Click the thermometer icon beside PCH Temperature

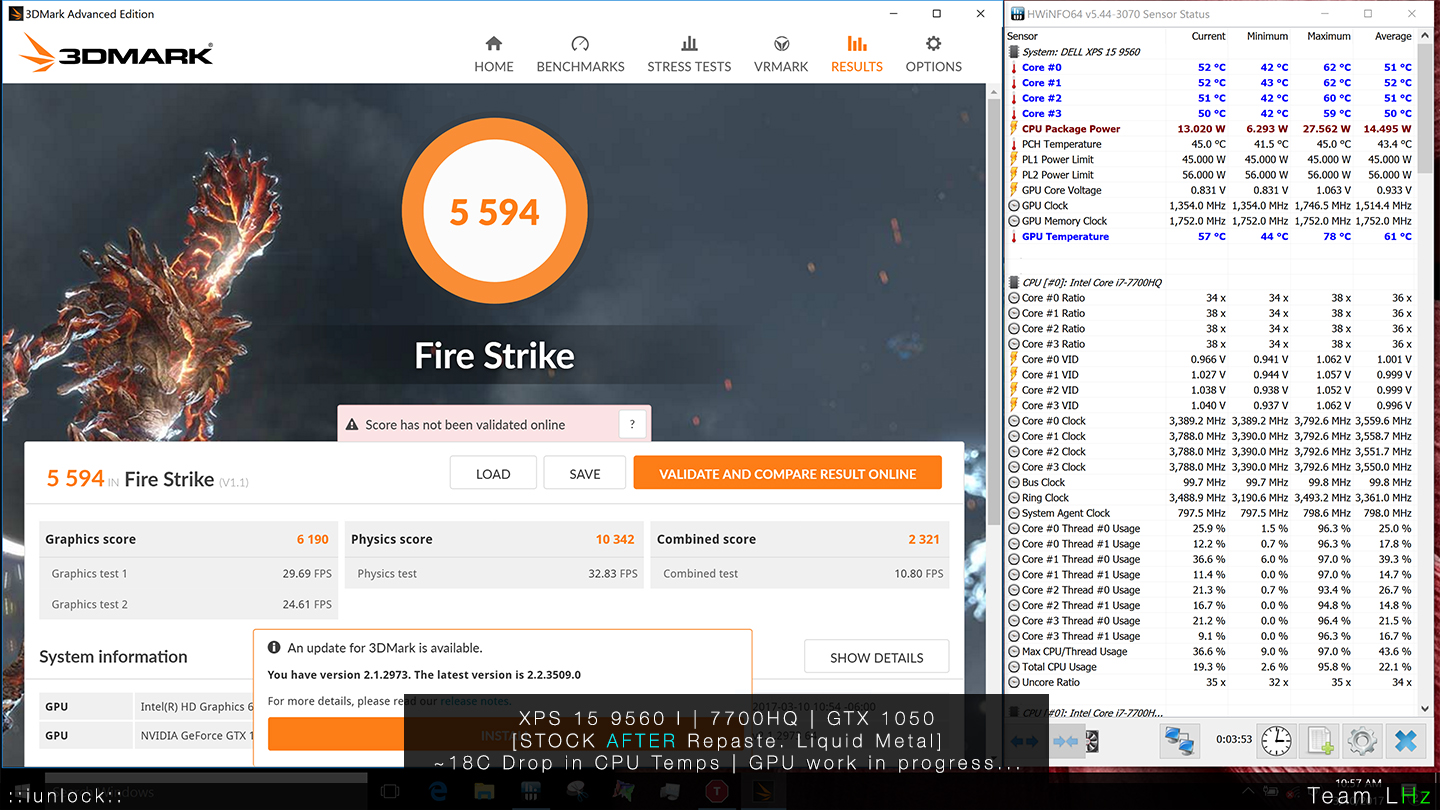(x=1014, y=144)
